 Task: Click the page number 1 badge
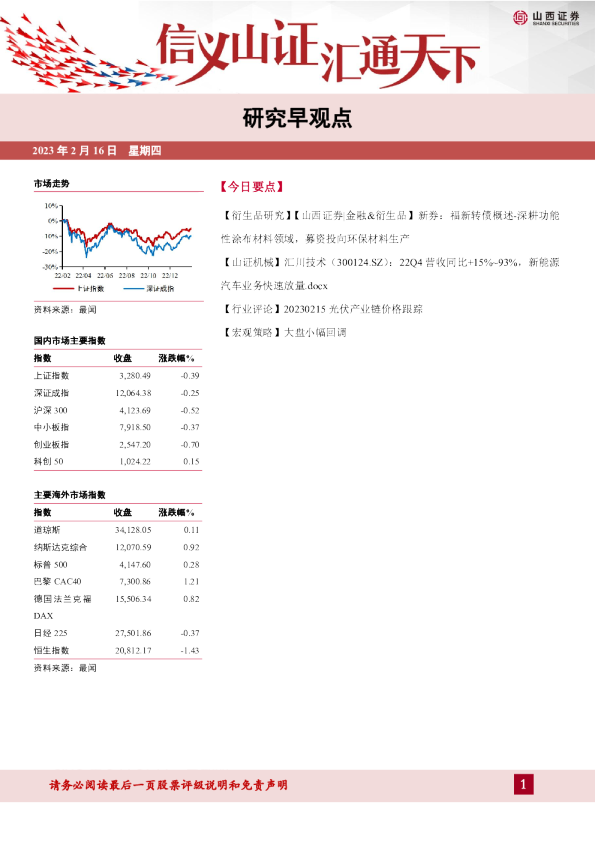click(524, 785)
